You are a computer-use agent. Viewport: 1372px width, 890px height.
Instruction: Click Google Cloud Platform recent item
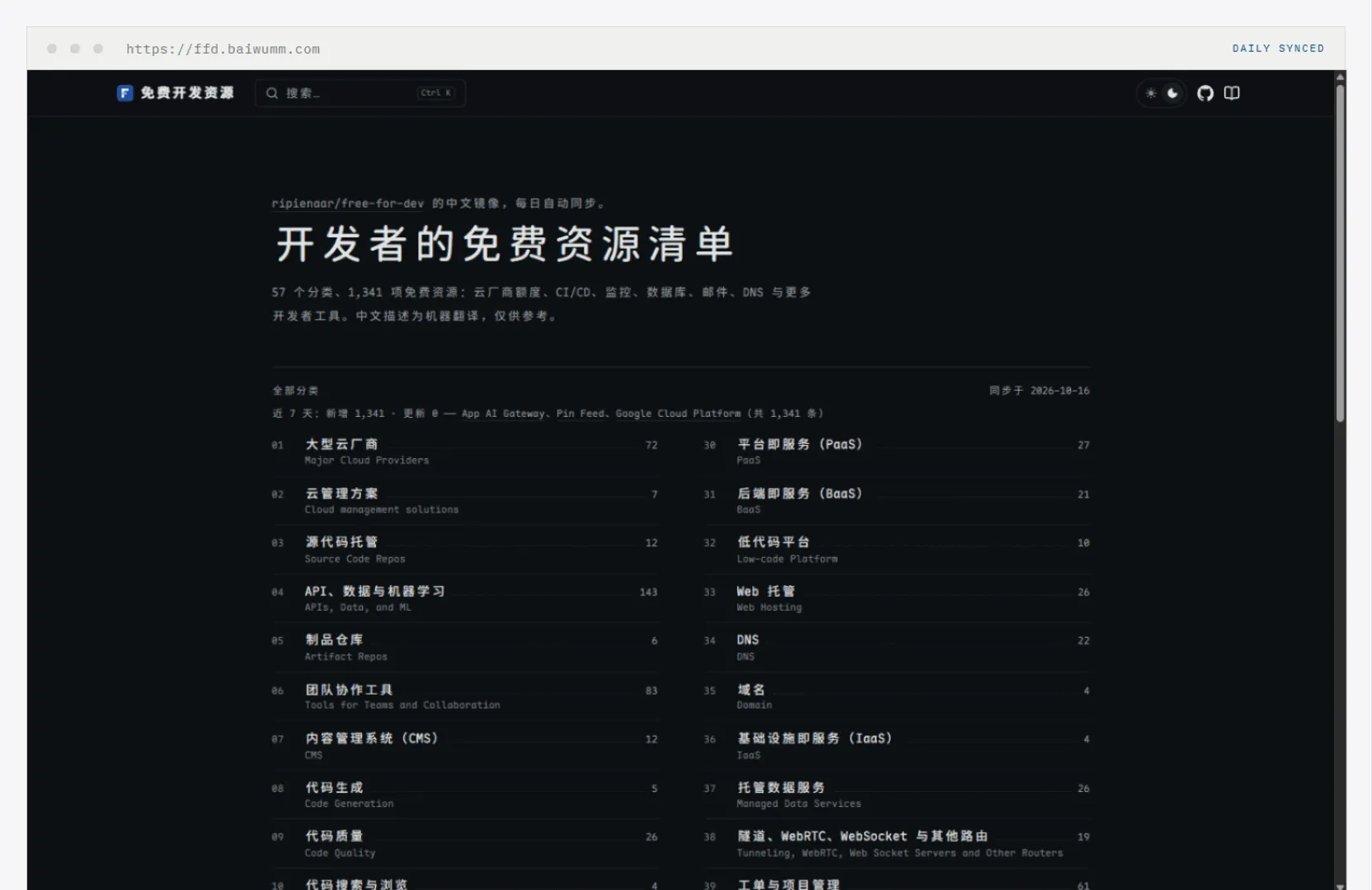click(x=678, y=414)
